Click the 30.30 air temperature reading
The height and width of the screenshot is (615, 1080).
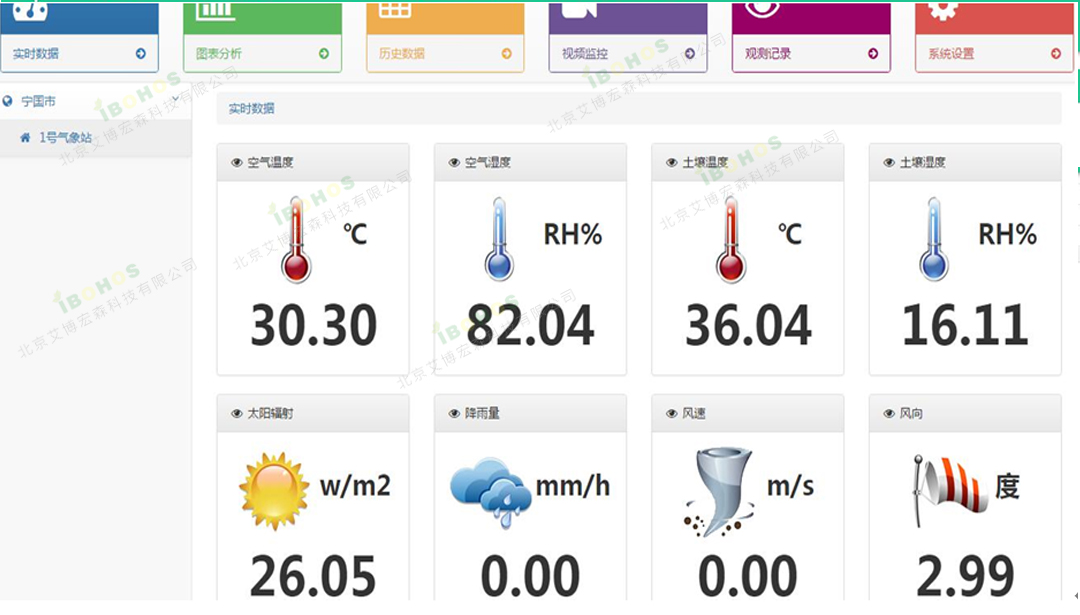[x=313, y=326]
